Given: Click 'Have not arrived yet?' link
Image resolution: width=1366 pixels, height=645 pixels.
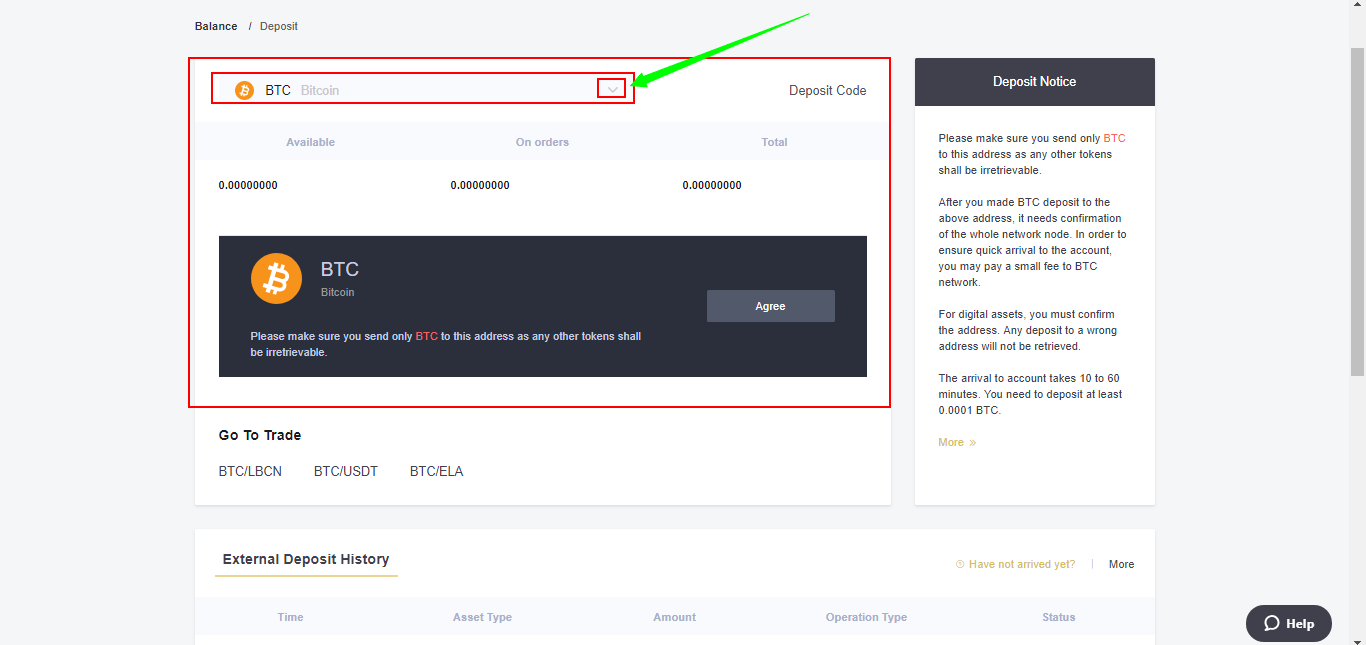Looking at the screenshot, I should click(x=1022, y=564).
